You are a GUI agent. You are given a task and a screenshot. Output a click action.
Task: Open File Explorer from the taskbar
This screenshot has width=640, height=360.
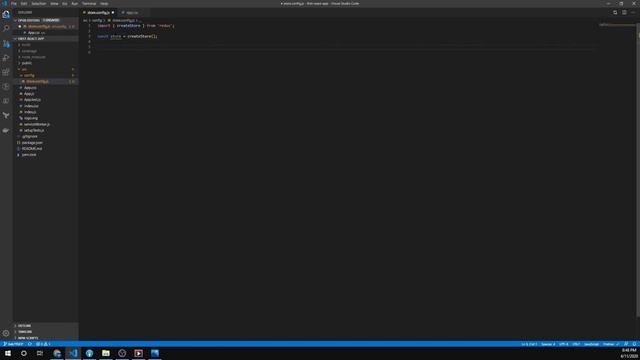point(106,353)
